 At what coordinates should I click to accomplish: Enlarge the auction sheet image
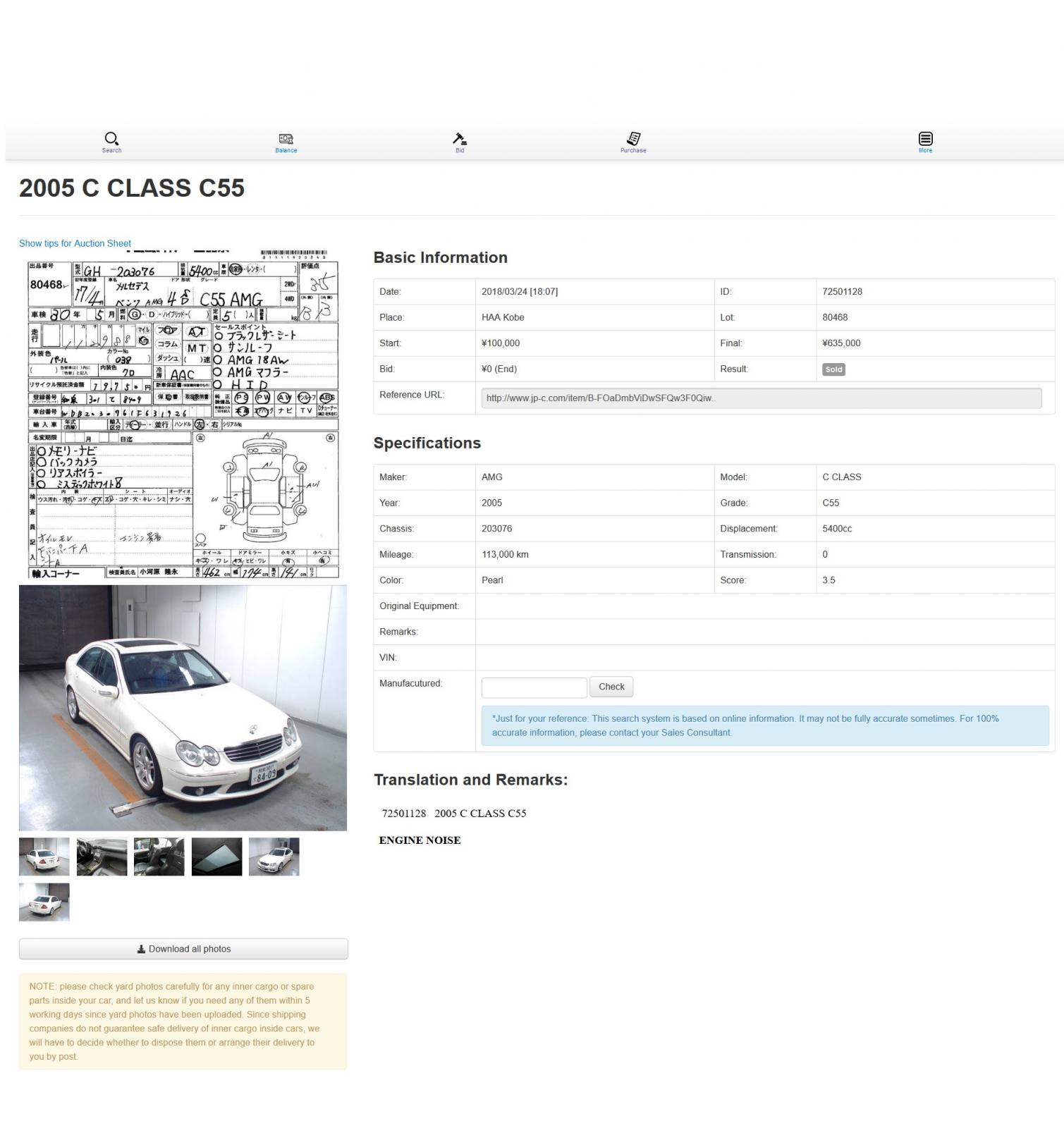(183, 415)
